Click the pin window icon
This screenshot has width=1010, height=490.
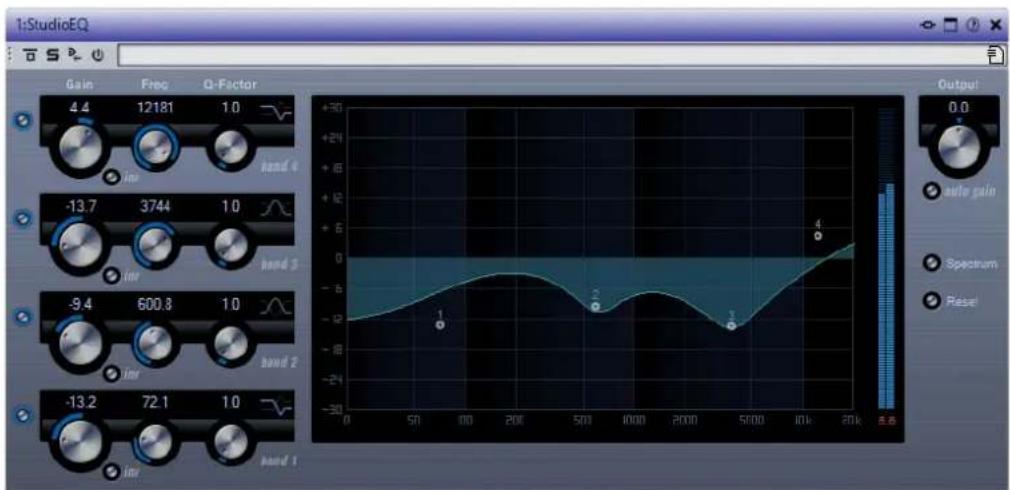point(928,24)
